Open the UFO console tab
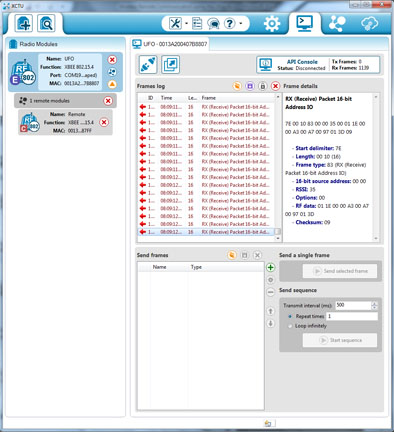 pyautogui.click(x=170, y=44)
